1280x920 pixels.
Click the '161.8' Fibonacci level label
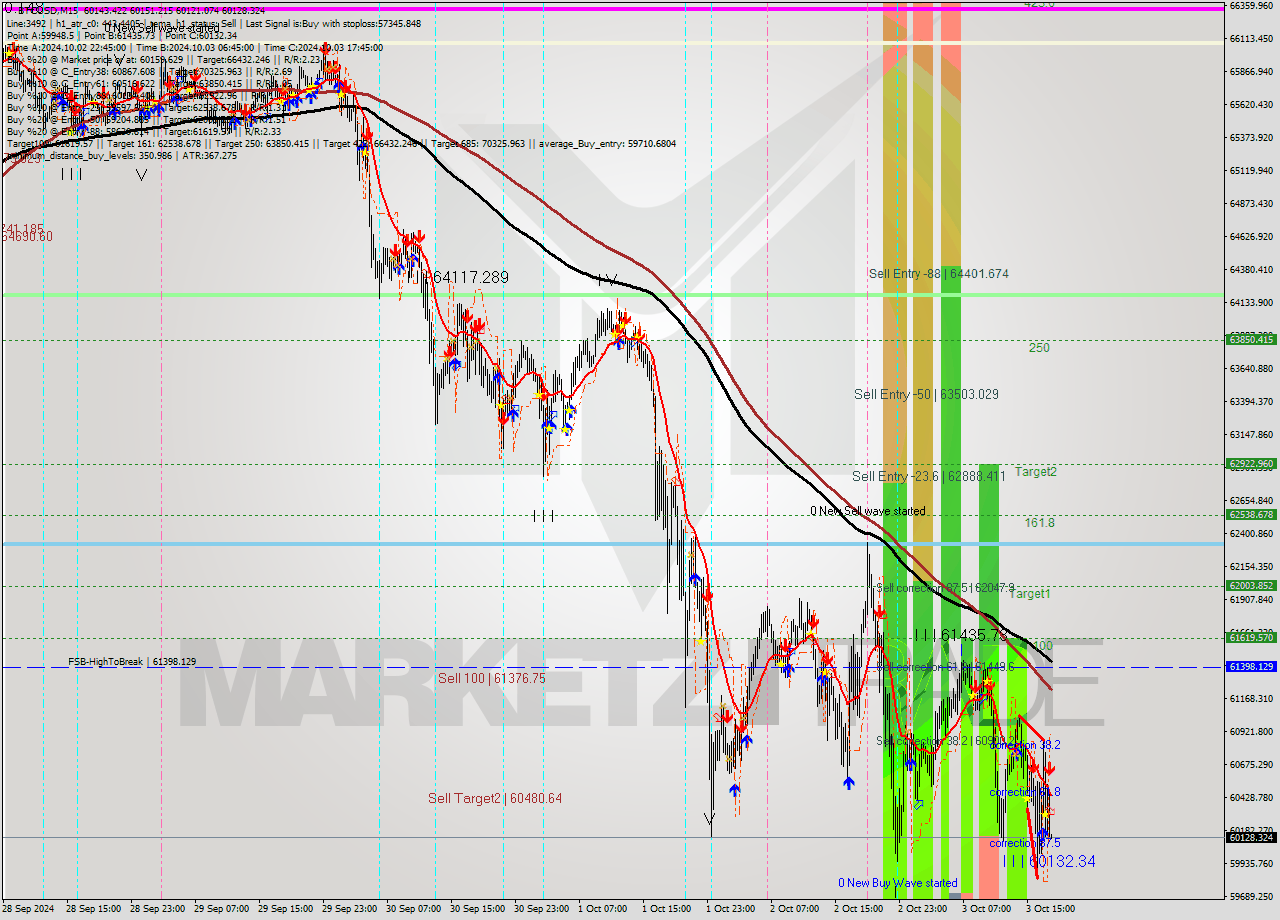point(1039,522)
